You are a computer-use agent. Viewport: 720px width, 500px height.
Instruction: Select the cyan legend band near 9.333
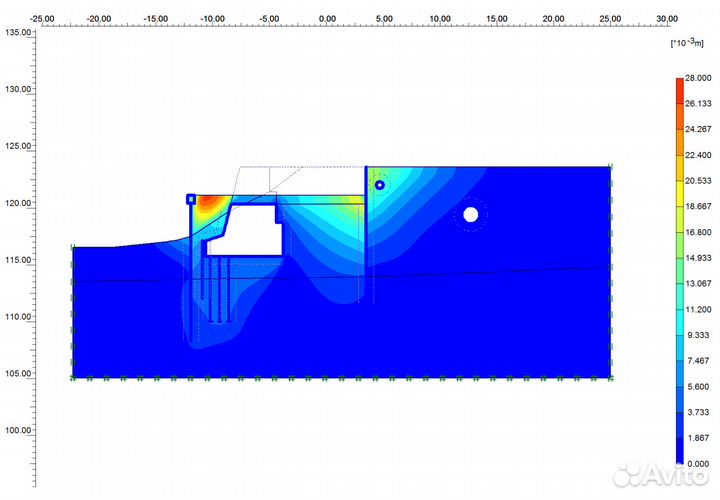(679, 342)
